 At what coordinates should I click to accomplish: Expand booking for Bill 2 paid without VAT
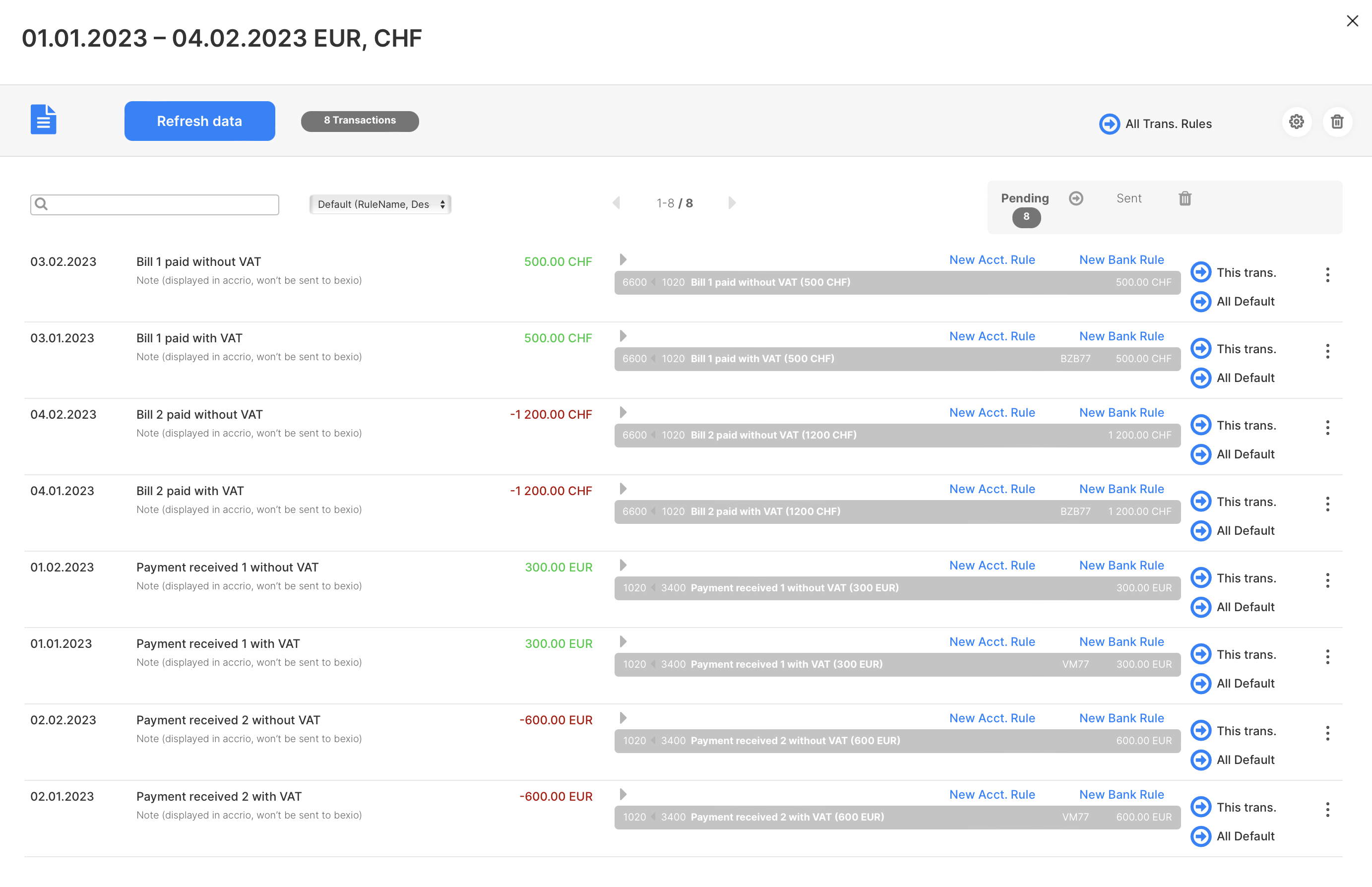click(623, 412)
